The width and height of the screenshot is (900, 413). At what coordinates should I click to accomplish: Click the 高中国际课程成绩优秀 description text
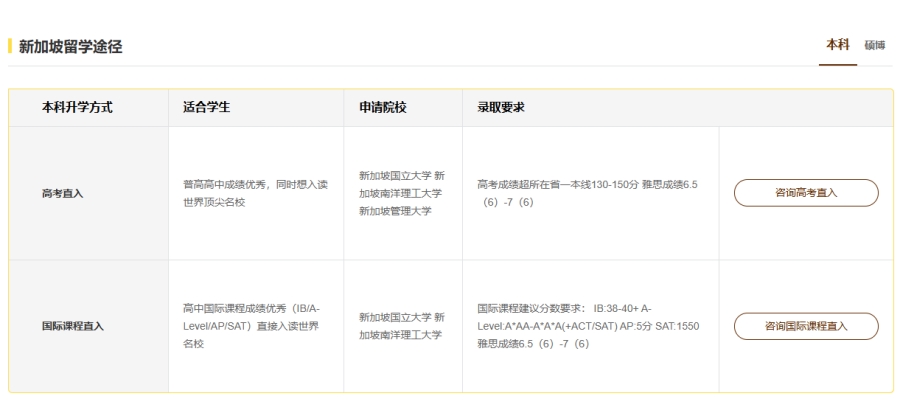click(x=247, y=326)
